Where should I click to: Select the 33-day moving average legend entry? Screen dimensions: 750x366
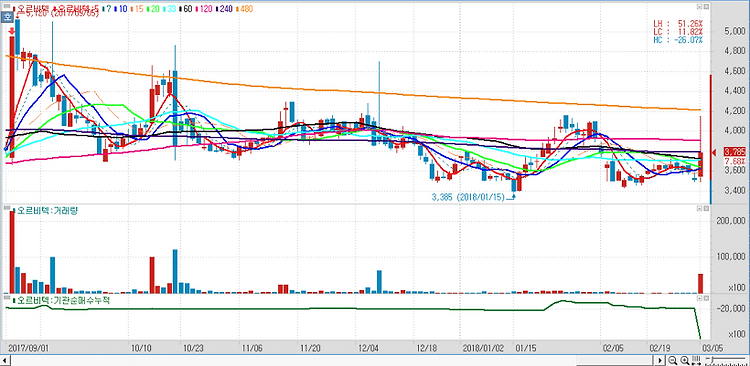[170, 9]
